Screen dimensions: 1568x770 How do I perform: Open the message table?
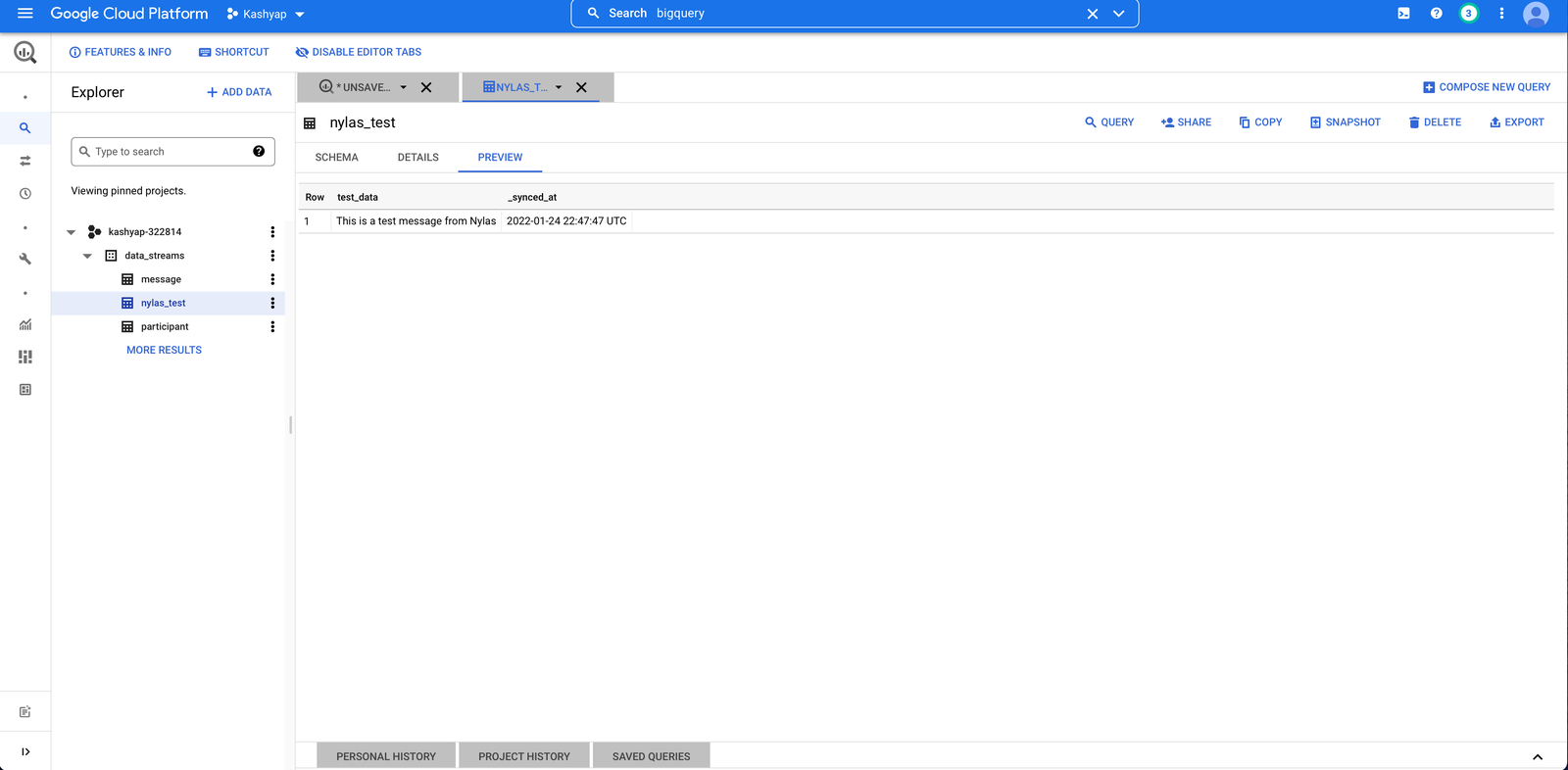[161, 279]
